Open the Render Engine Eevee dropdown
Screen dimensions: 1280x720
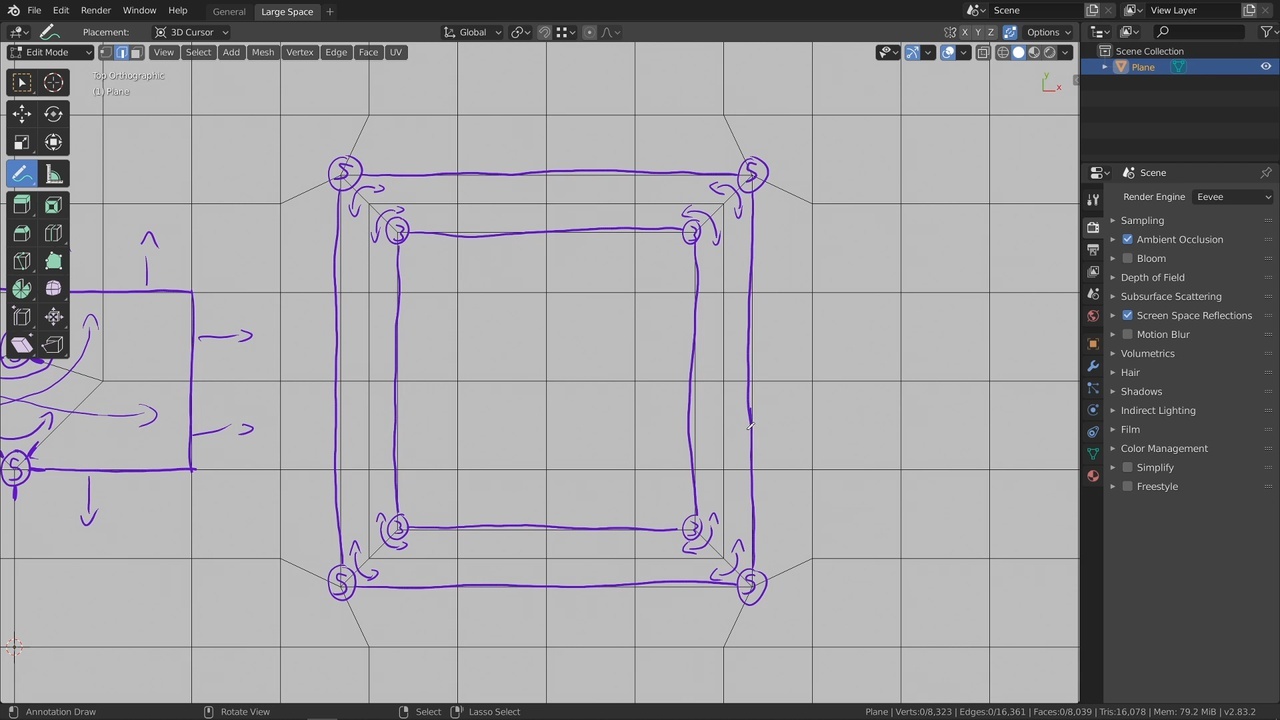point(1233,197)
